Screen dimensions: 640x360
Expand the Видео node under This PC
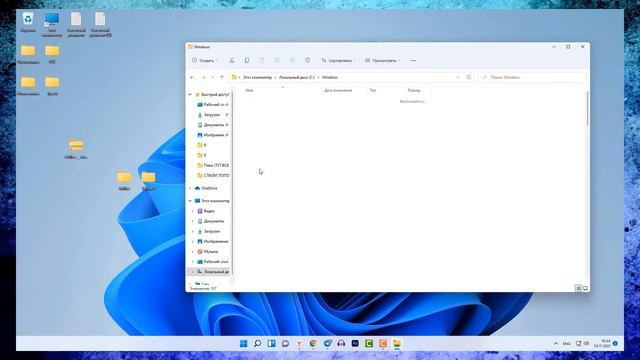pyautogui.click(x=193, y=211)
